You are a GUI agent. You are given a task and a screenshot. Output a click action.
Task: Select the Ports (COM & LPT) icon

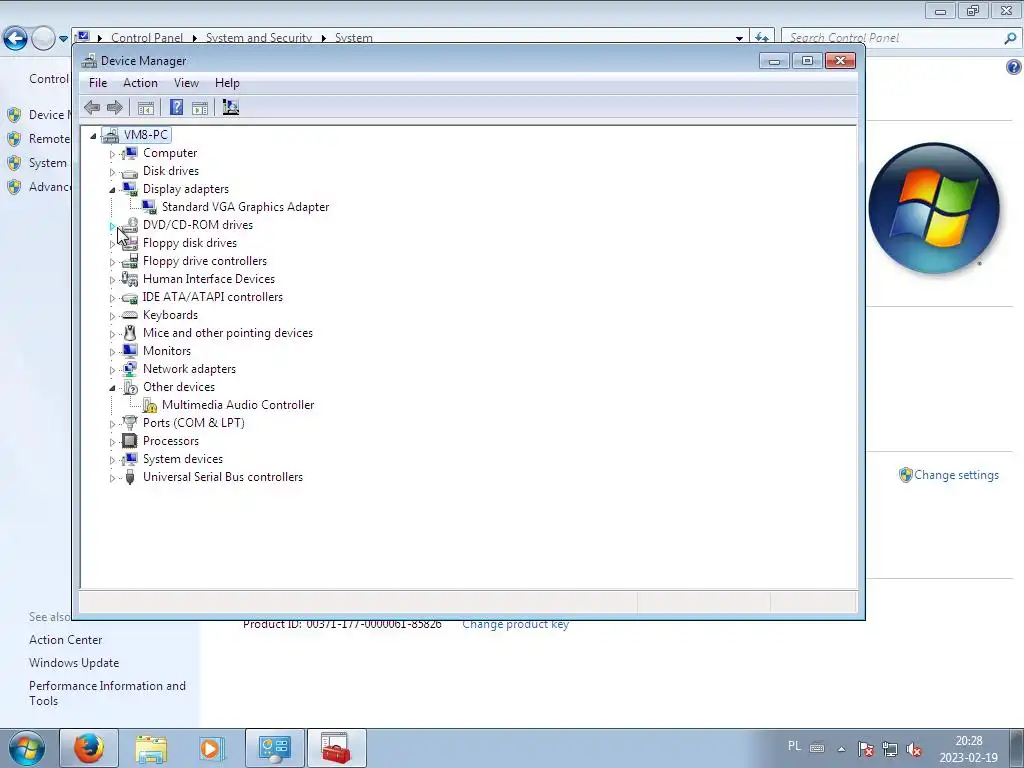point(130,423)
